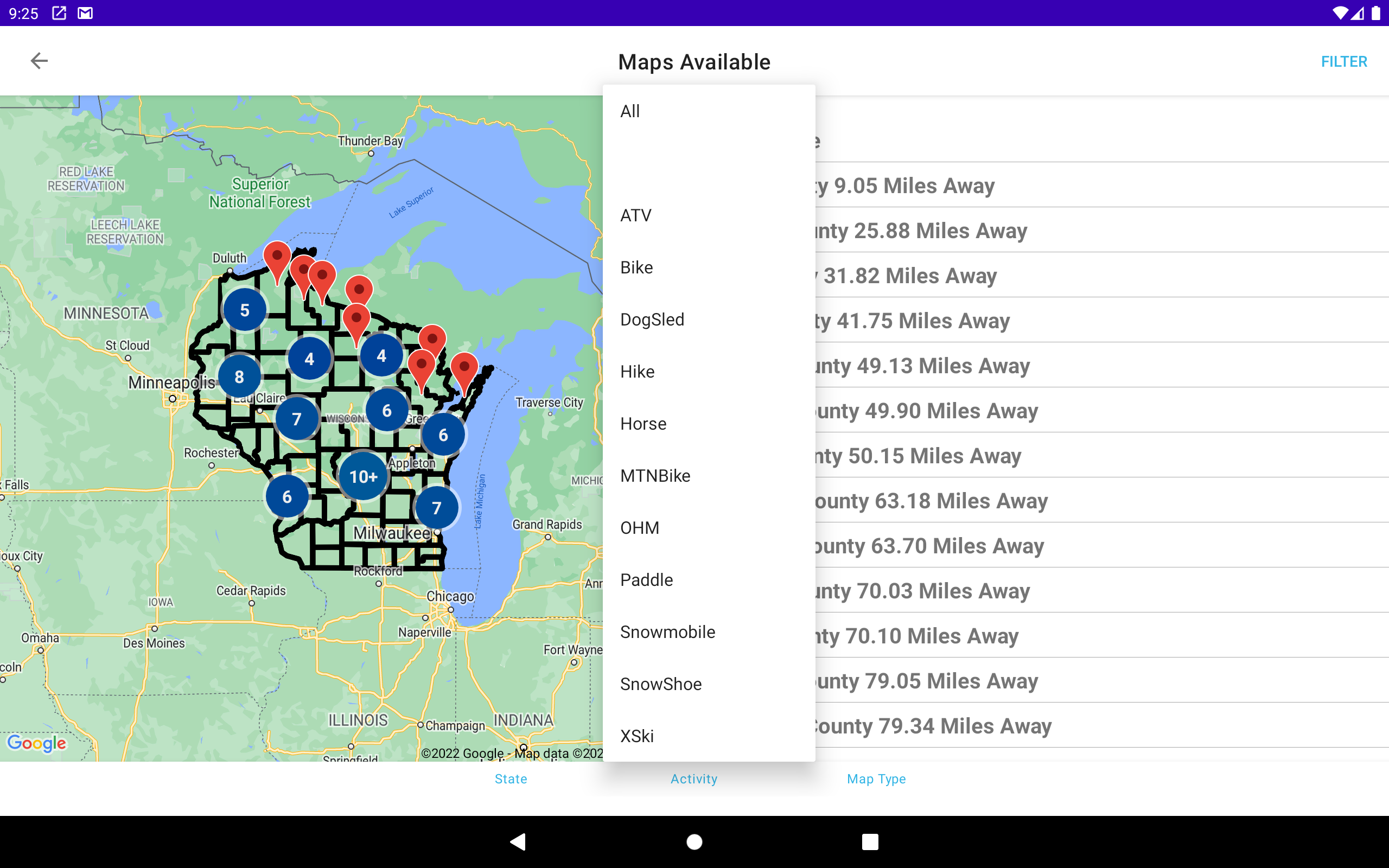The width and height of the screenshot is (1389, 868).
Task: Tap the left cluster marked 4
Action: [309, 359]
